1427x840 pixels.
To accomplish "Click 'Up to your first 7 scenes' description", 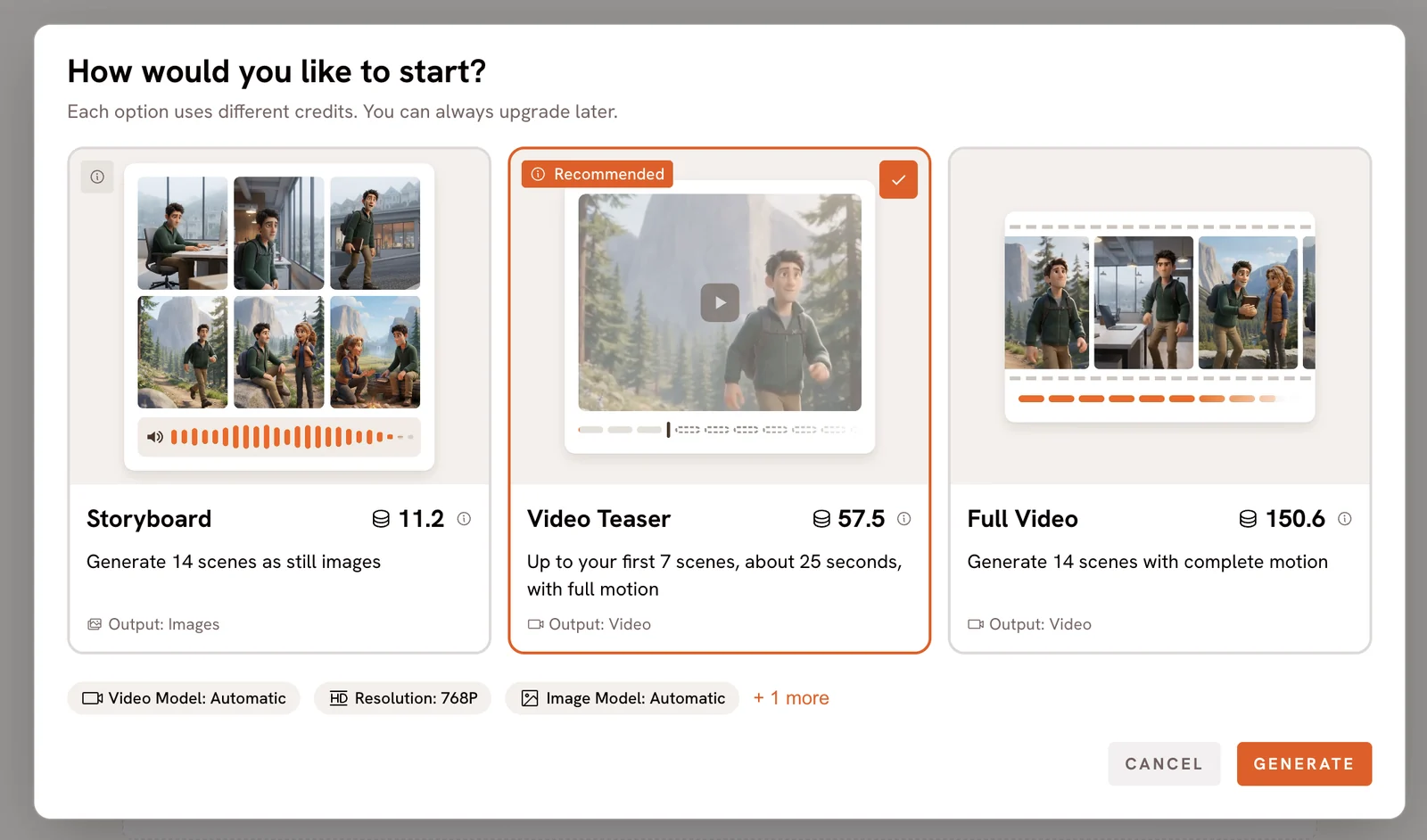I will click(714, 575).
